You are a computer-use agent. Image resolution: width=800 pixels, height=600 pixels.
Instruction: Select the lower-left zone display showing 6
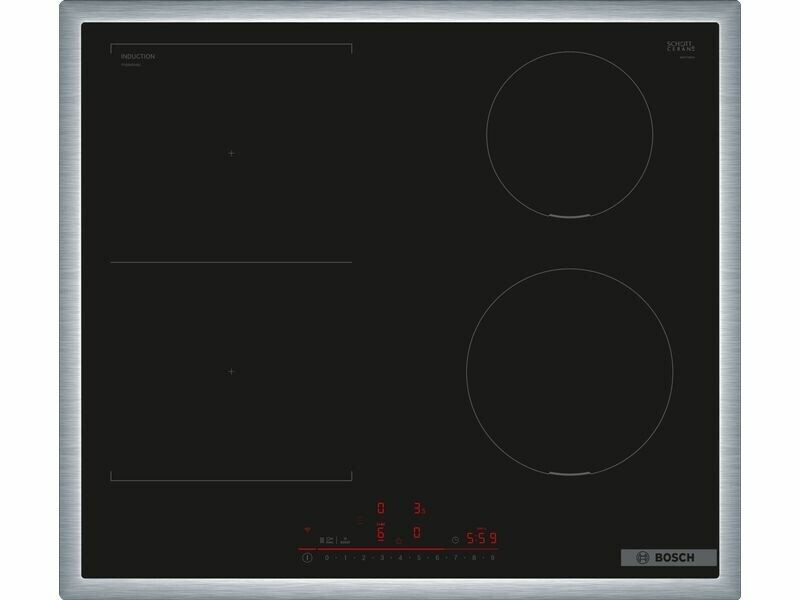click(380, 534)
